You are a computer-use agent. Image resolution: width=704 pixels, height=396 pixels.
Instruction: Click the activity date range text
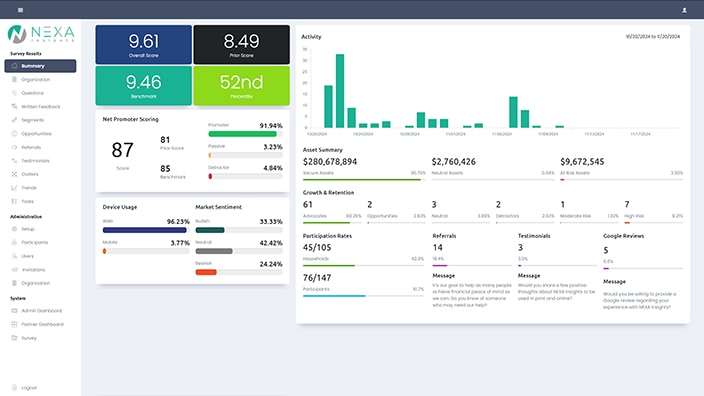653,36
